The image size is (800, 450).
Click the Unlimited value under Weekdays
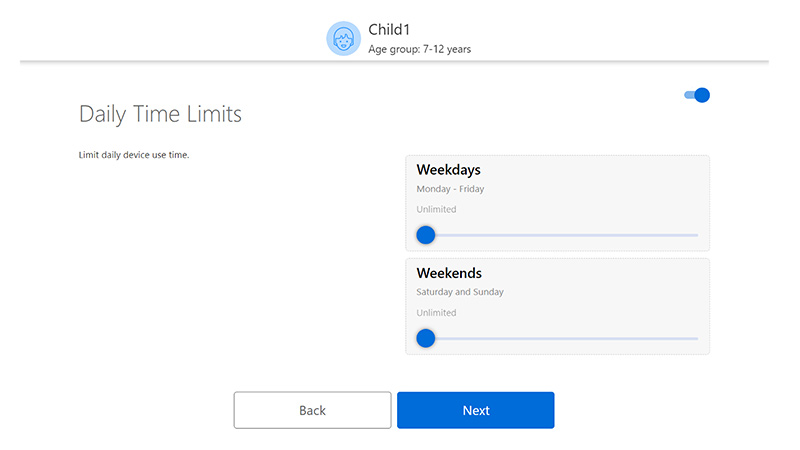[x=436, y=210]
